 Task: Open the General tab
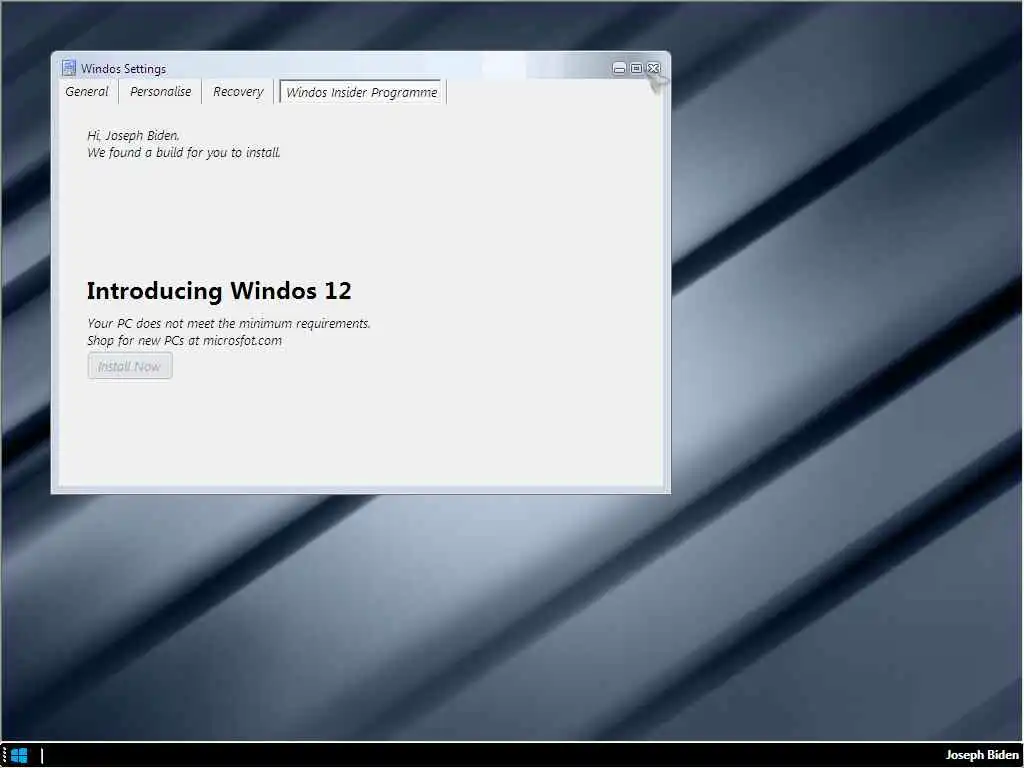(x=87, y=91)
